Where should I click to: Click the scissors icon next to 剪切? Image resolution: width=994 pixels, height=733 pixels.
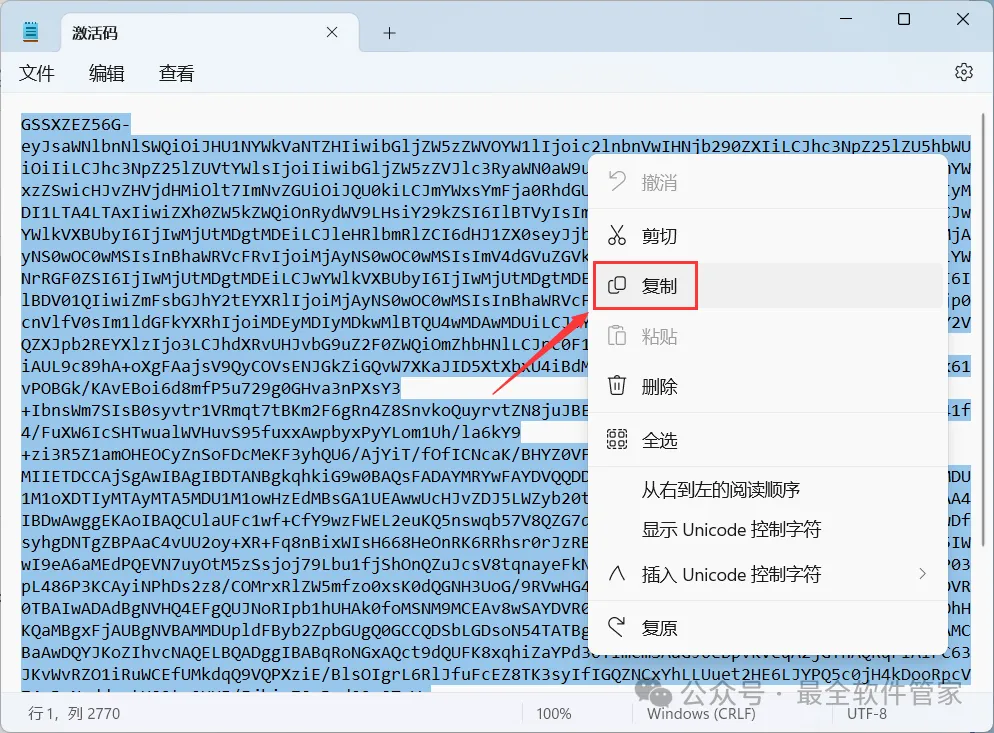pos(617,235)
